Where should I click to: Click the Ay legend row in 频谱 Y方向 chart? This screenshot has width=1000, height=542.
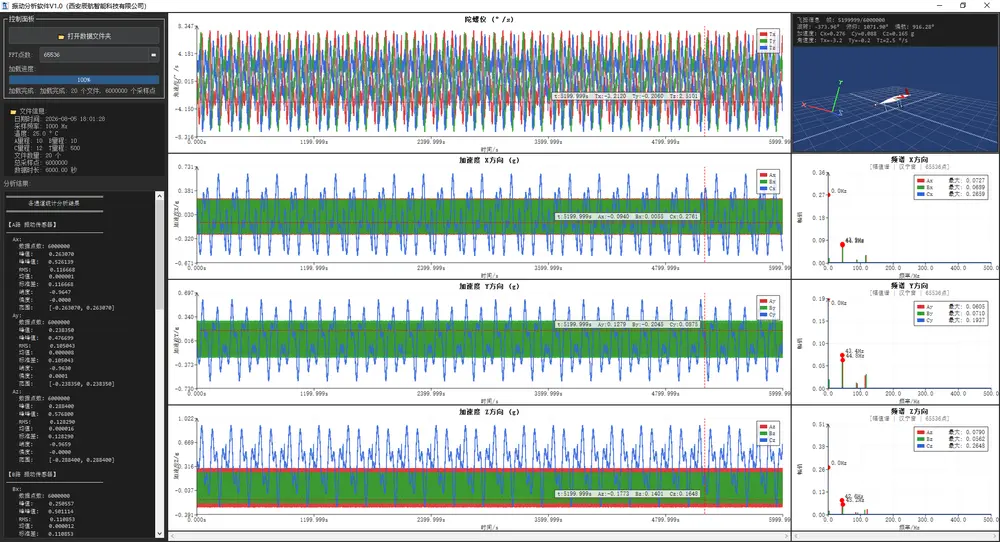pyautogui.click(x=951, y=307)
